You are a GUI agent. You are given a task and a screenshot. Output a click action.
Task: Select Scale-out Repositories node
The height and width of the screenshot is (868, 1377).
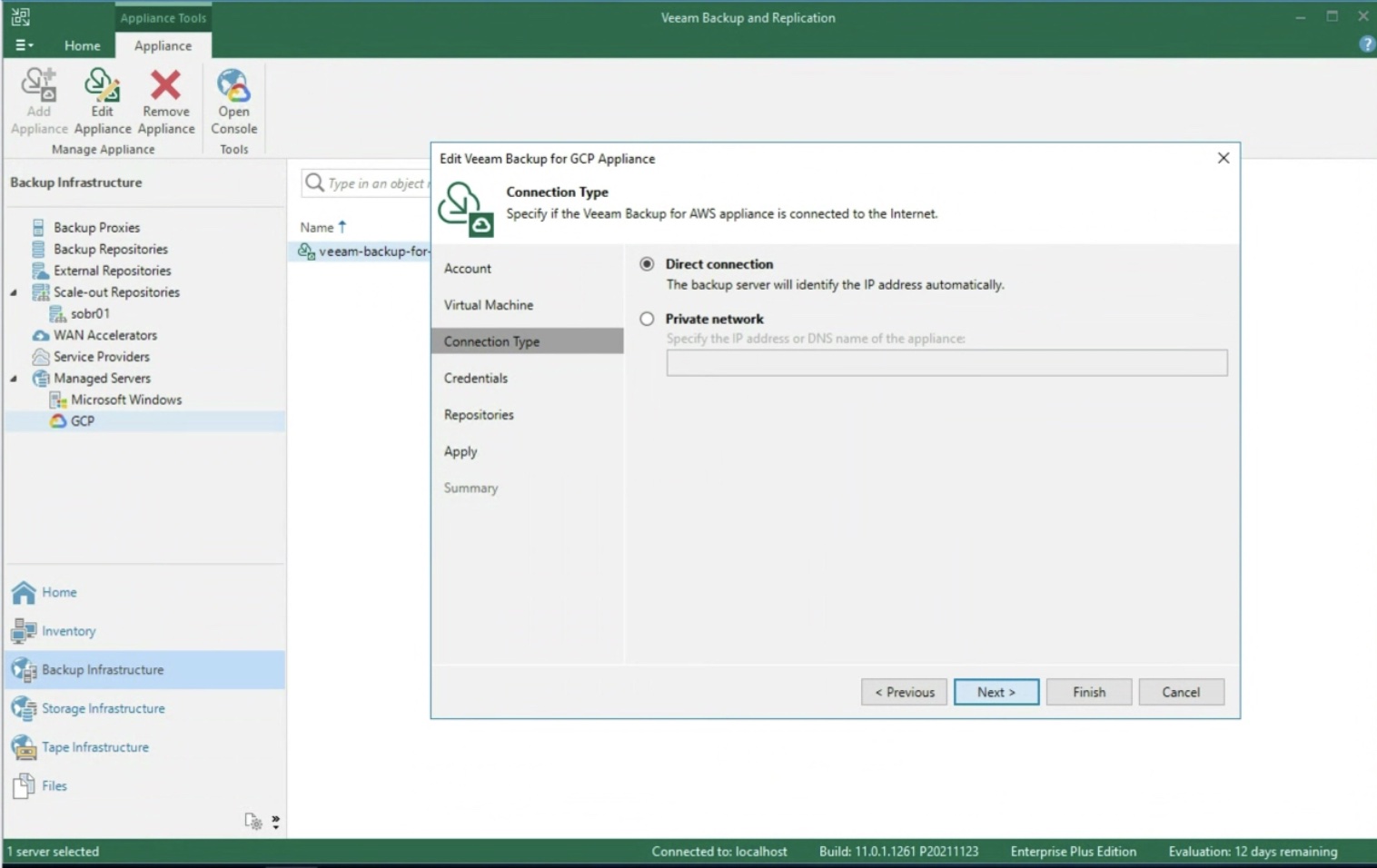pyautogui.click(x=116, y=292)
